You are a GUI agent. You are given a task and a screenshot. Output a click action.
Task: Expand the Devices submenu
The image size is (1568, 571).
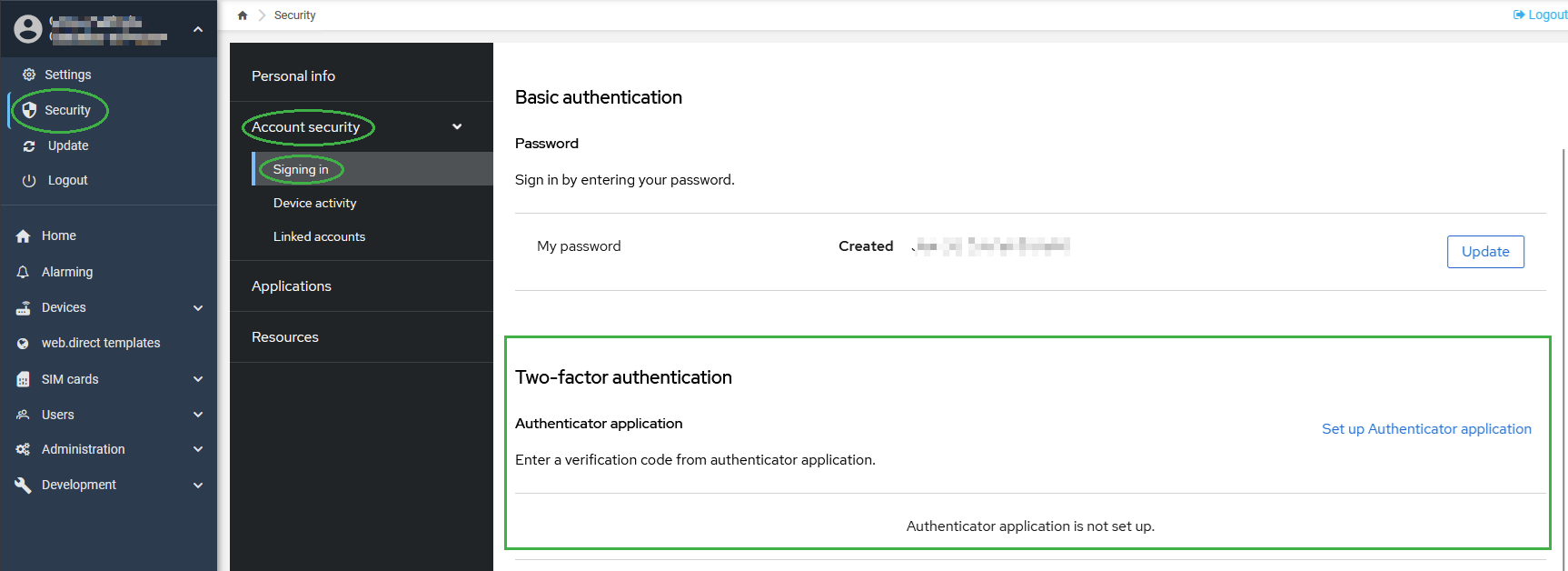point(198,307)
